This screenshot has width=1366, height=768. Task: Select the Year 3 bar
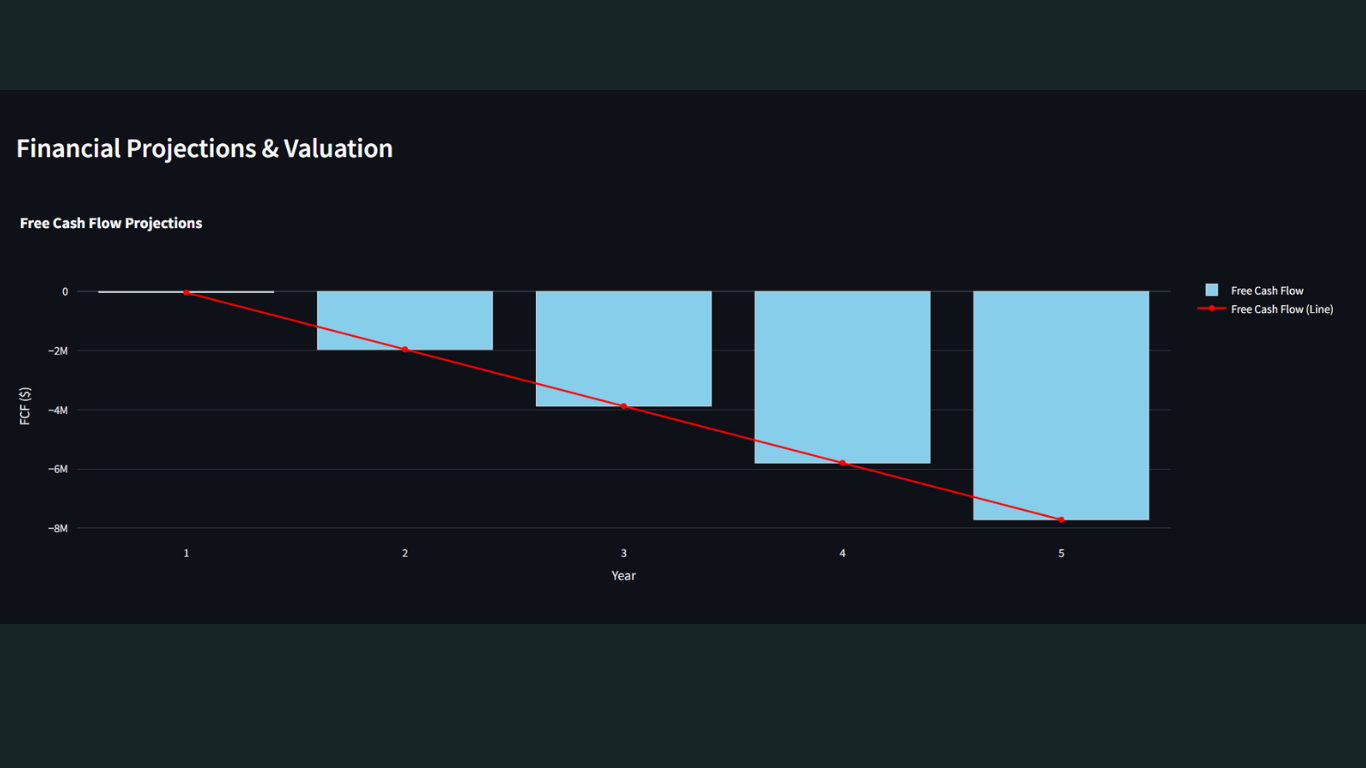624,349
